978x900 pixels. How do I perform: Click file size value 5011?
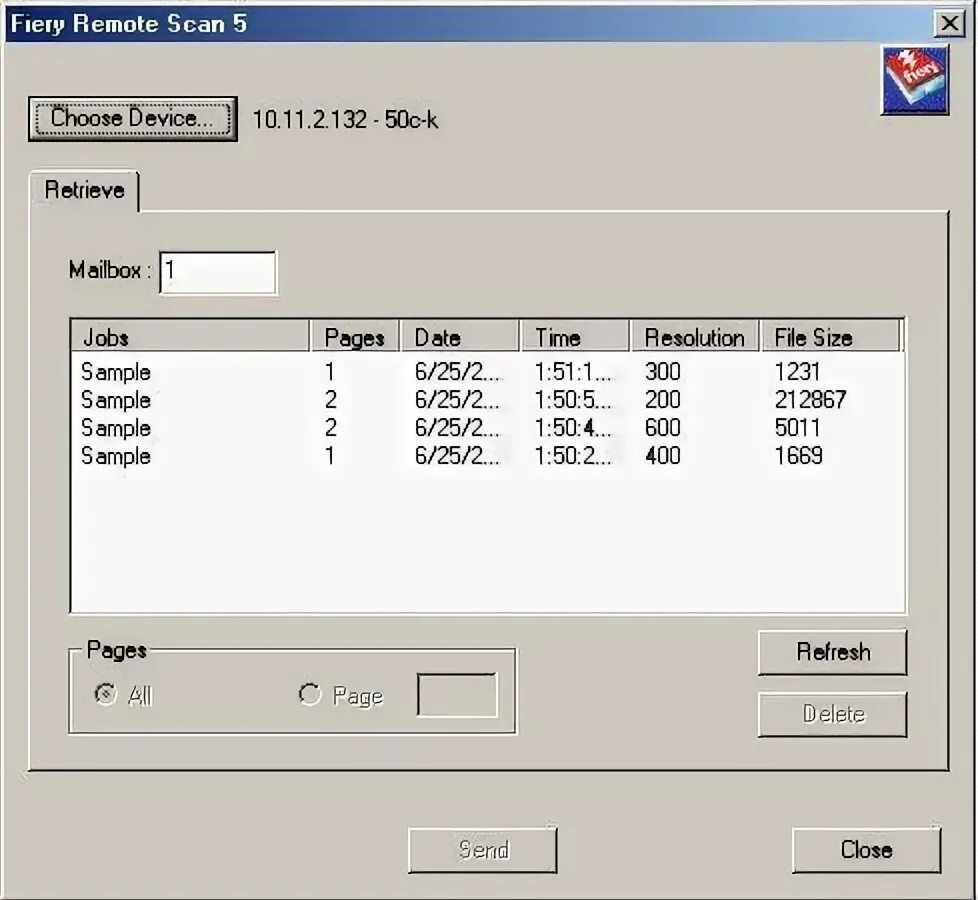[797, 427]
